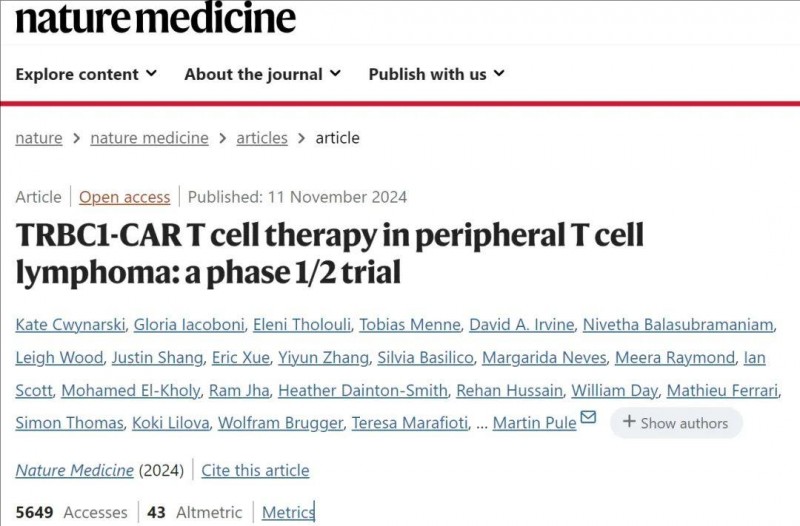The image size is (800, 526).
Task: Expand the Explore content menu
Action: point(86,74)
